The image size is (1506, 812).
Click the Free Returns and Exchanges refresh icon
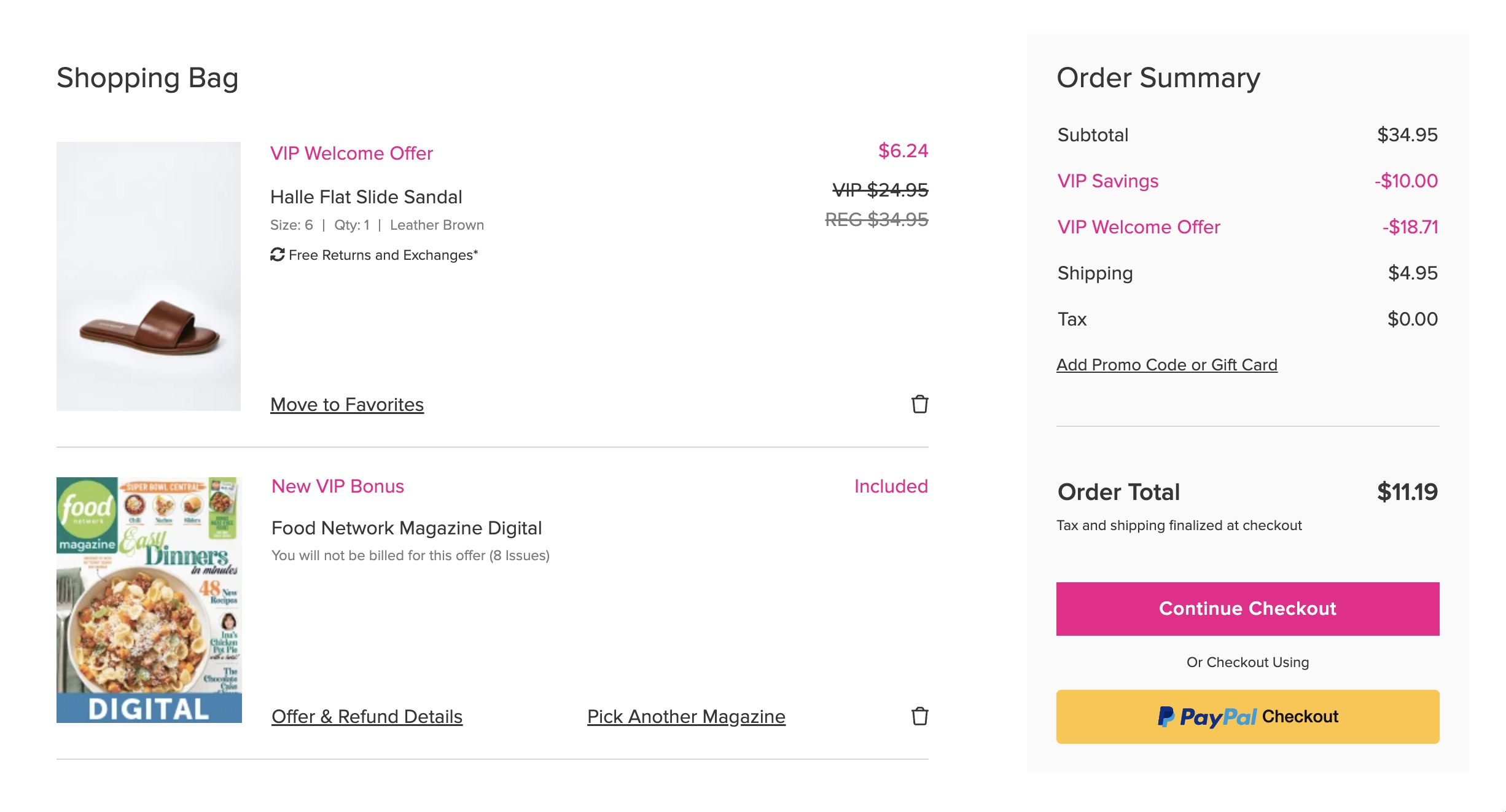click(x=277, y=254)
